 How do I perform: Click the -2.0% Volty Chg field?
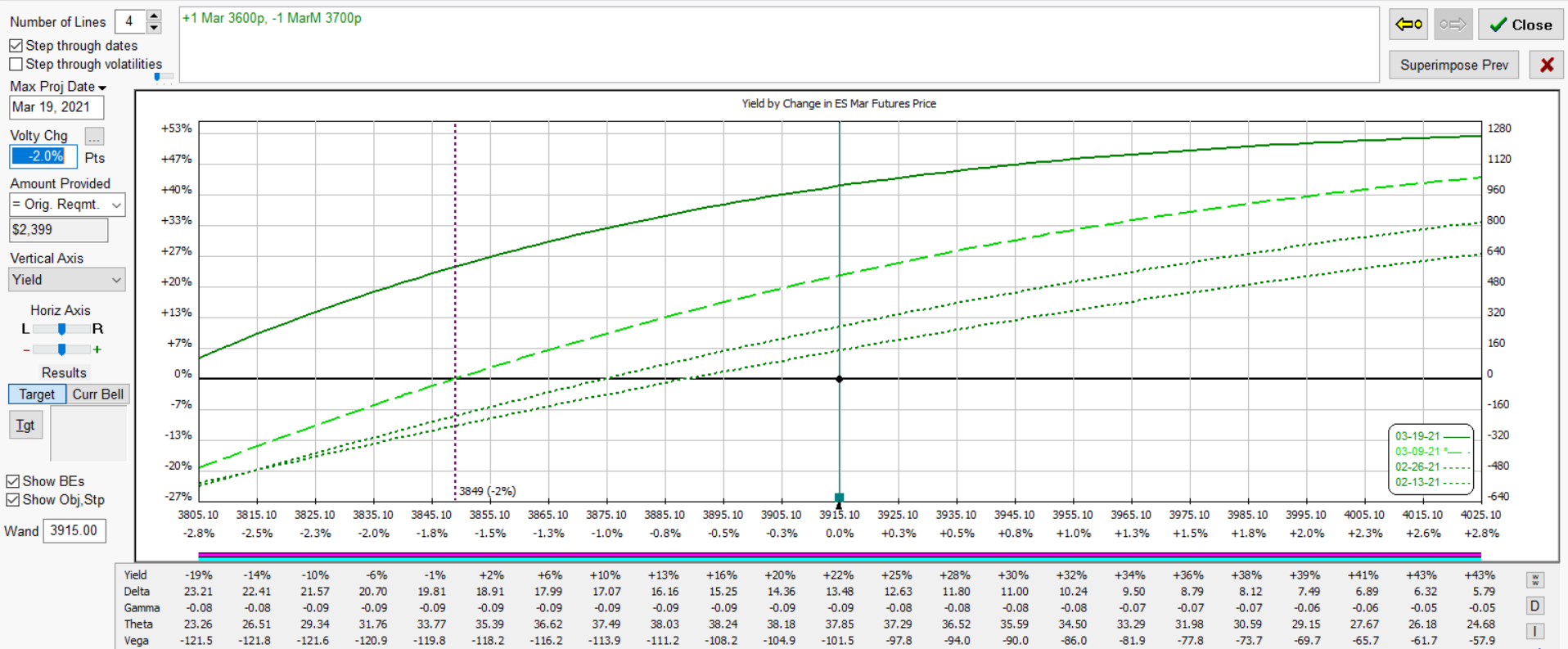(x=43, y=156)
